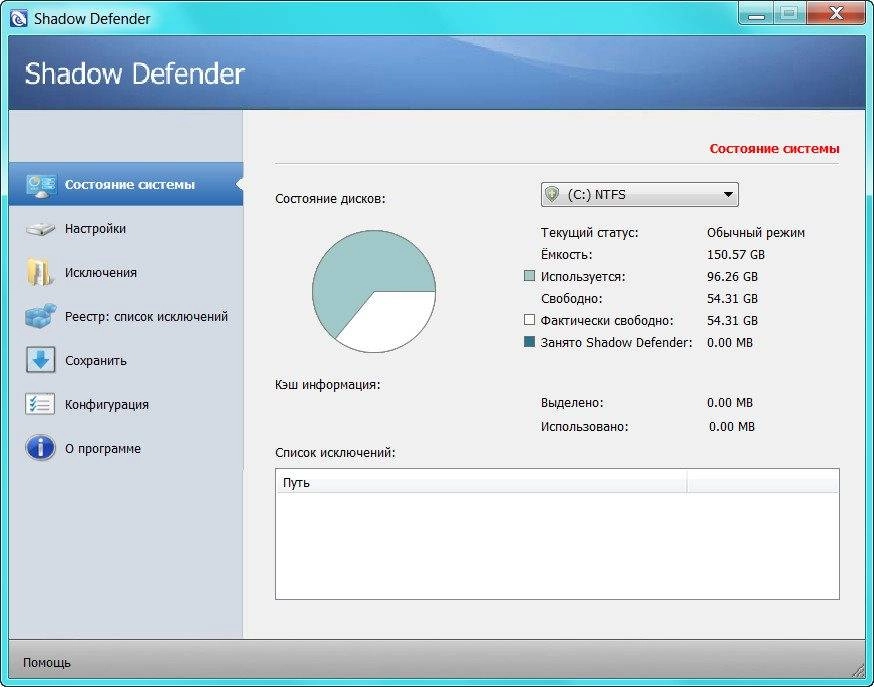Select Сохранить in sidebar
The height and width of the screenshot is (687, 874).
[126, 360]
